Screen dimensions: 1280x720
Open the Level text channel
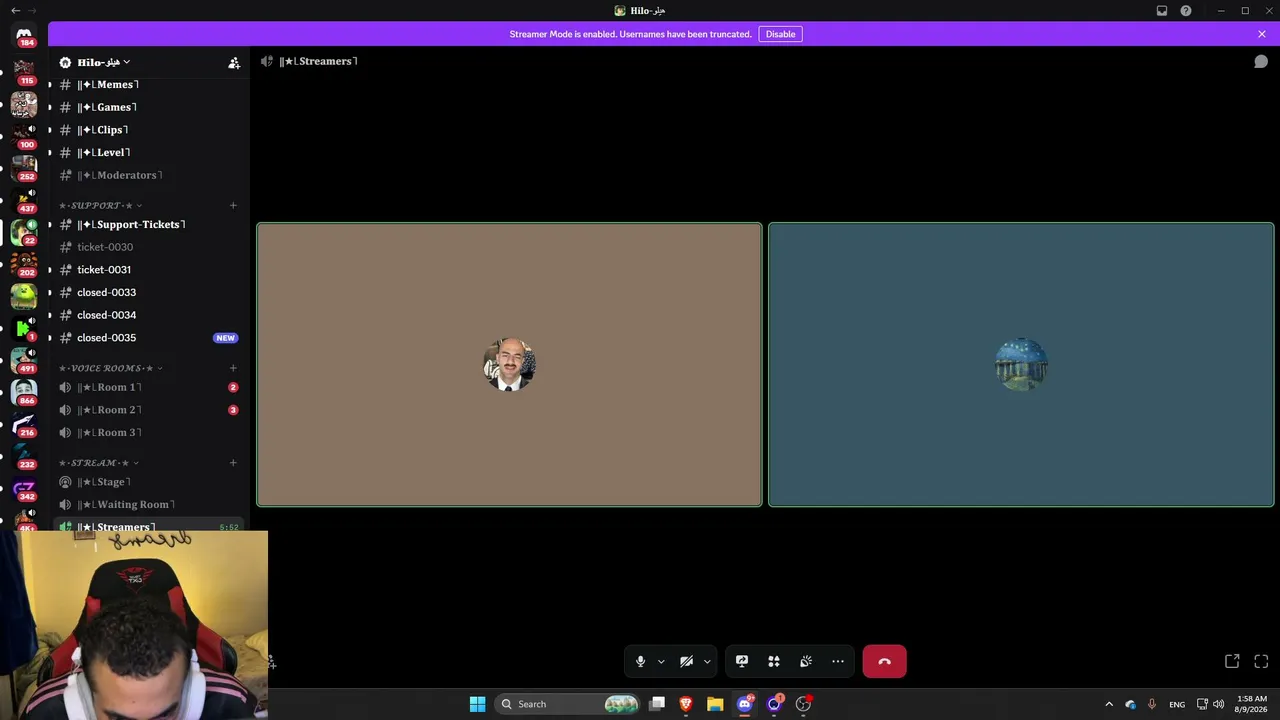point(149,153)
